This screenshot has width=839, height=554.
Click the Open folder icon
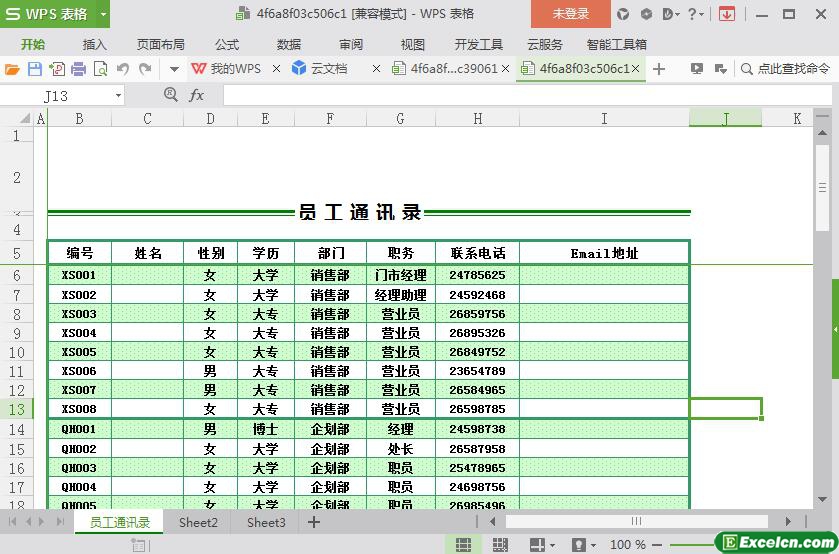(12, 69)
